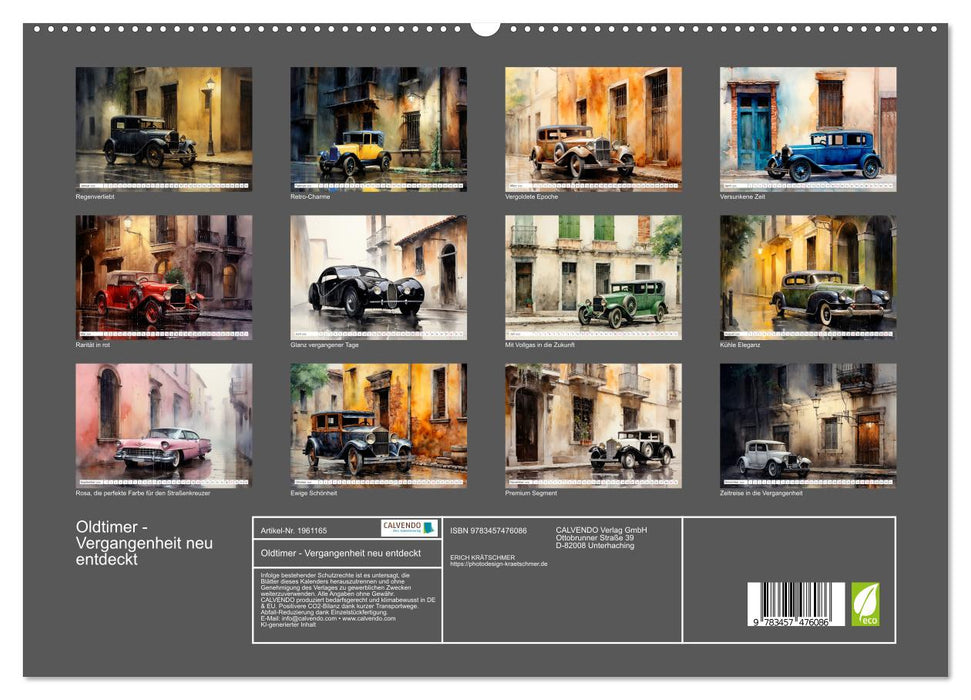Click the www.calvendo.com website link

[x=368, y=619]
